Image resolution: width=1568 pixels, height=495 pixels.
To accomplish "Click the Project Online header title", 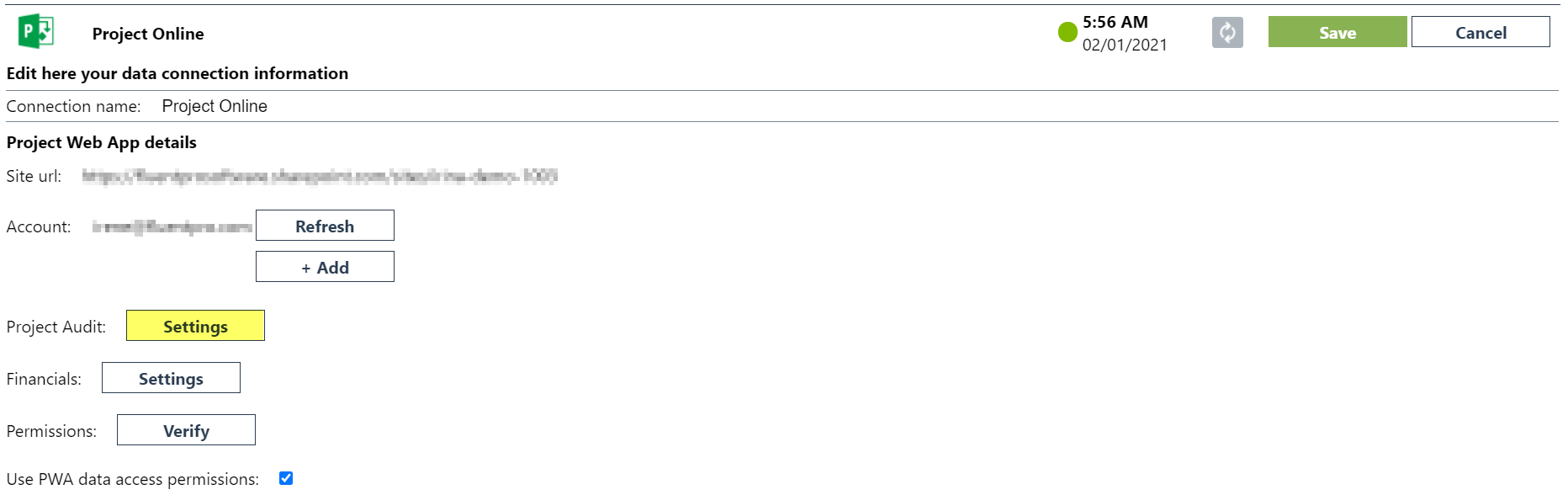I will pos(148,34).
